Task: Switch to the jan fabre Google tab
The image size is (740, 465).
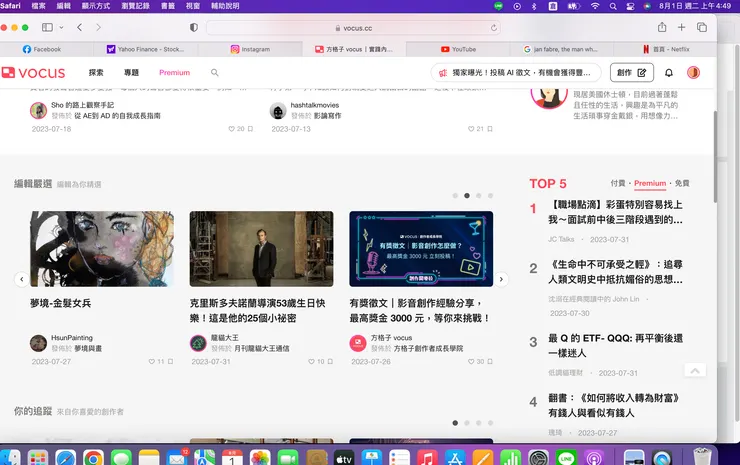Action: [562, 49]
